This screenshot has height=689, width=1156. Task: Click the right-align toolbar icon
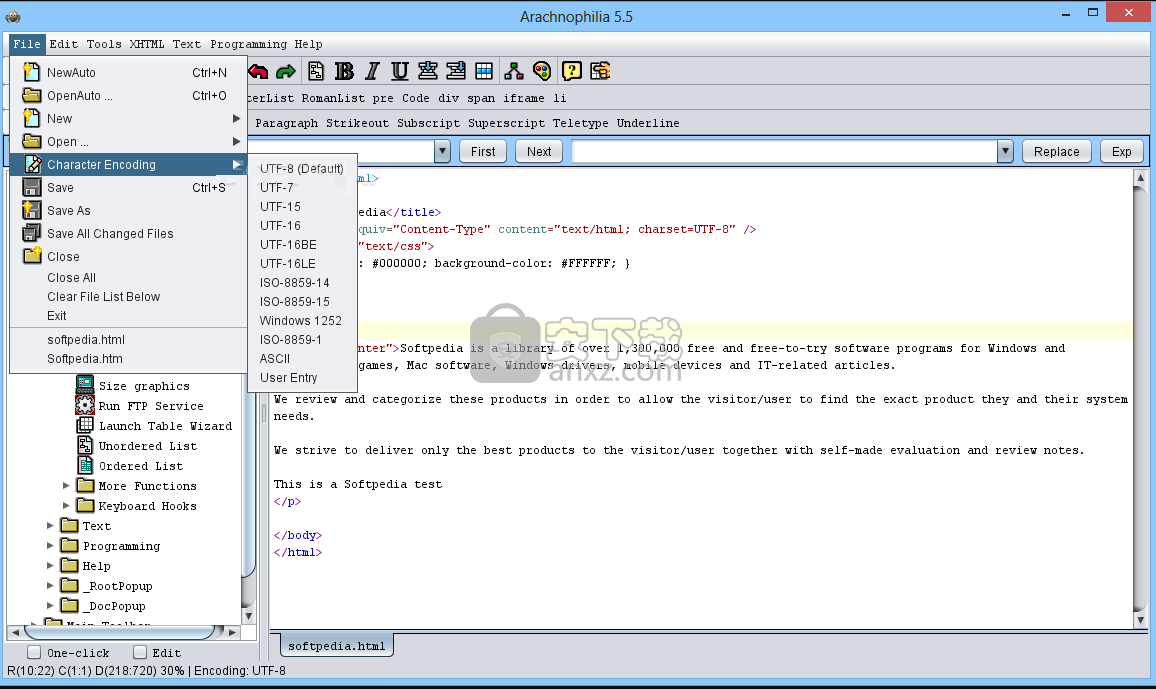click(x=456, y=71)
